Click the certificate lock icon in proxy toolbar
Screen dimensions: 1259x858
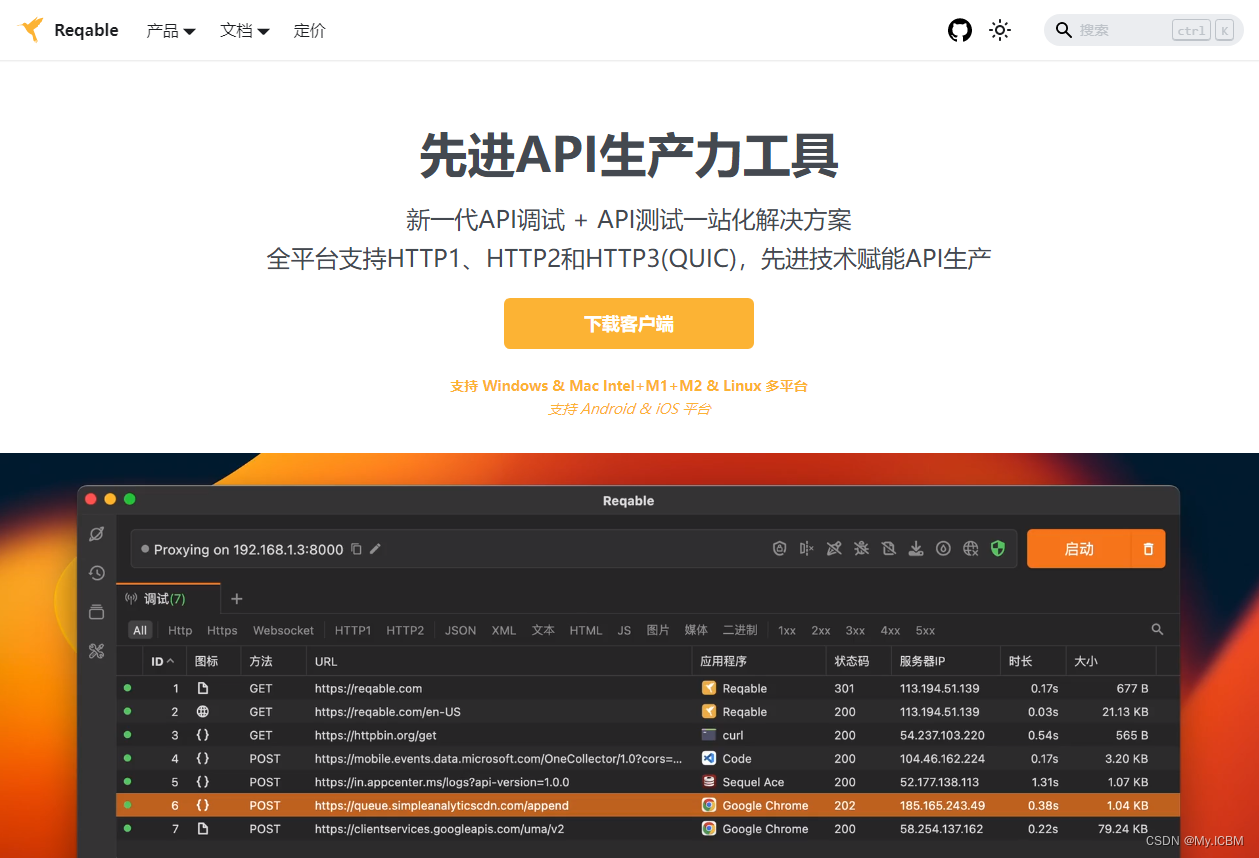(x=779, y=548)
